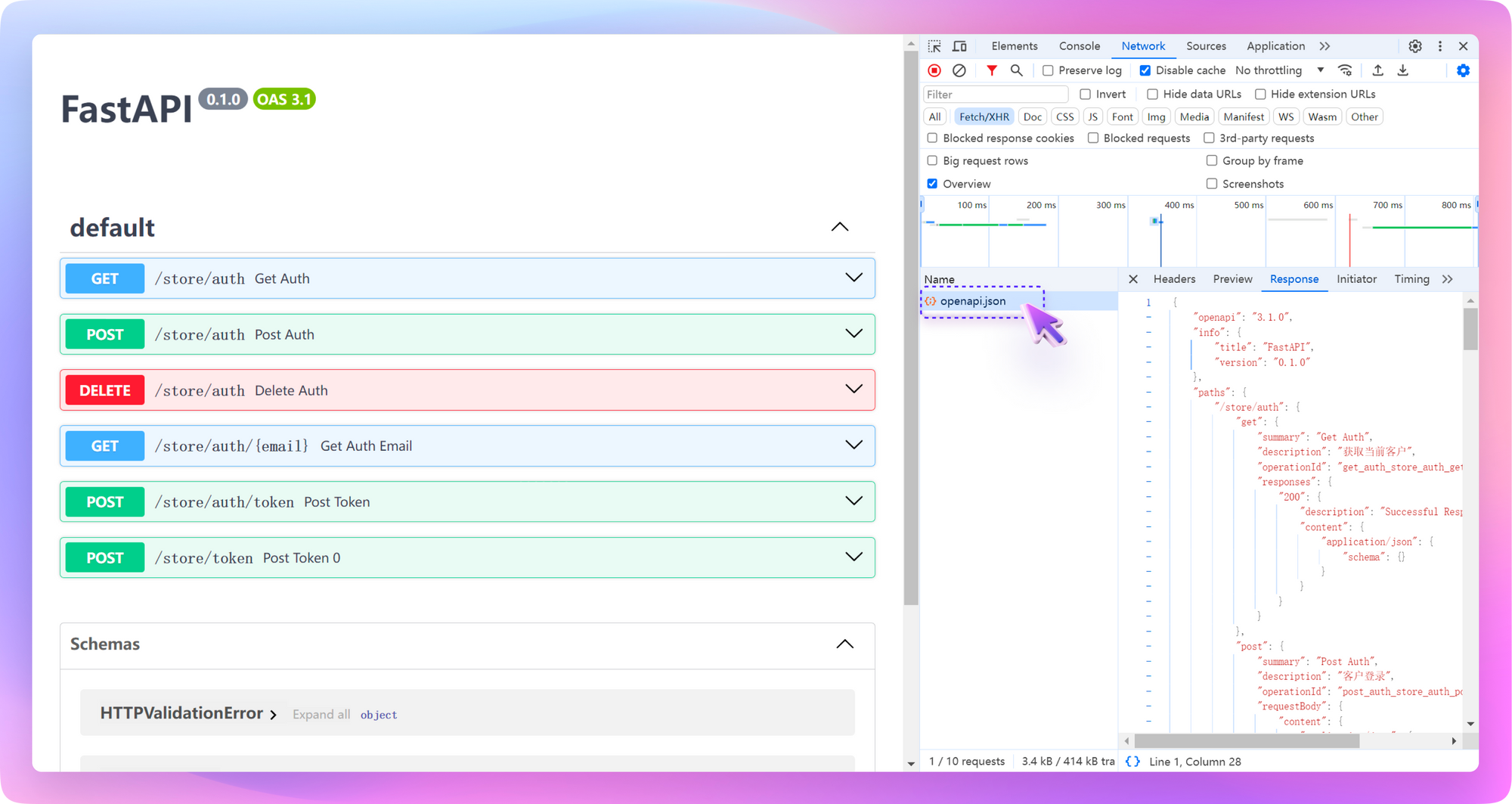Stop recording network log
1512x804 pixels.
click(x=934, y=70)
